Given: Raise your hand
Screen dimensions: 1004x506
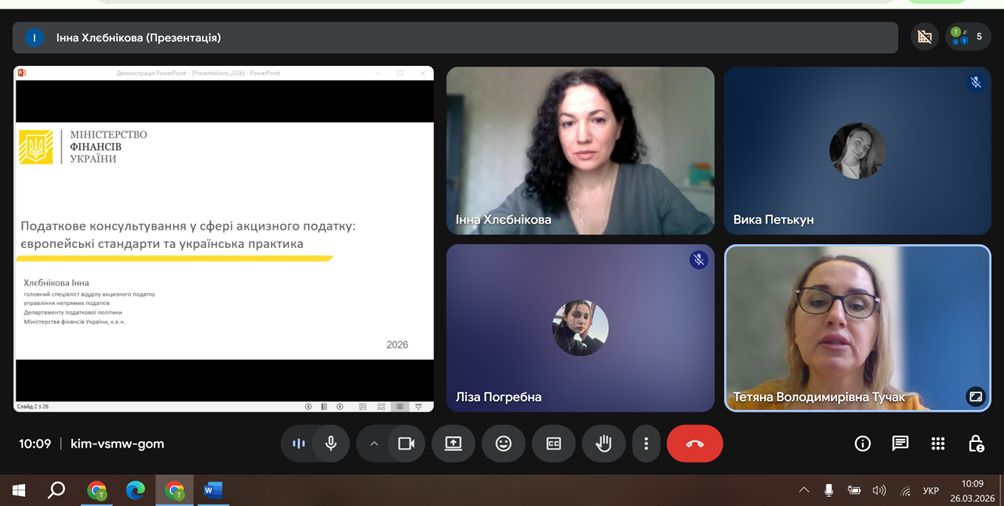Looking at the screenshot, I should [603, 443].
